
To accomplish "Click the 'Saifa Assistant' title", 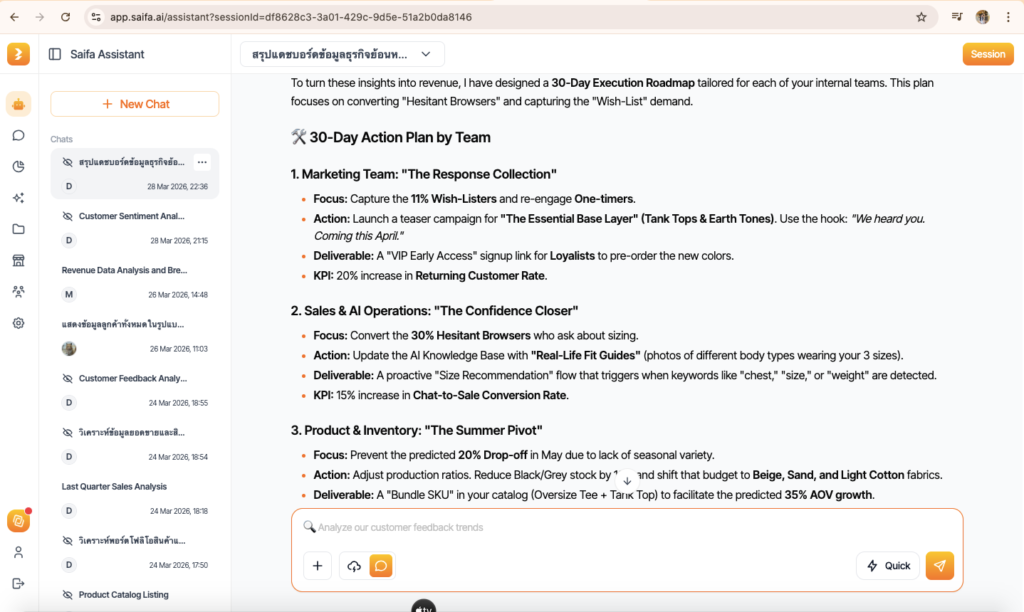I will pos(107,54).
